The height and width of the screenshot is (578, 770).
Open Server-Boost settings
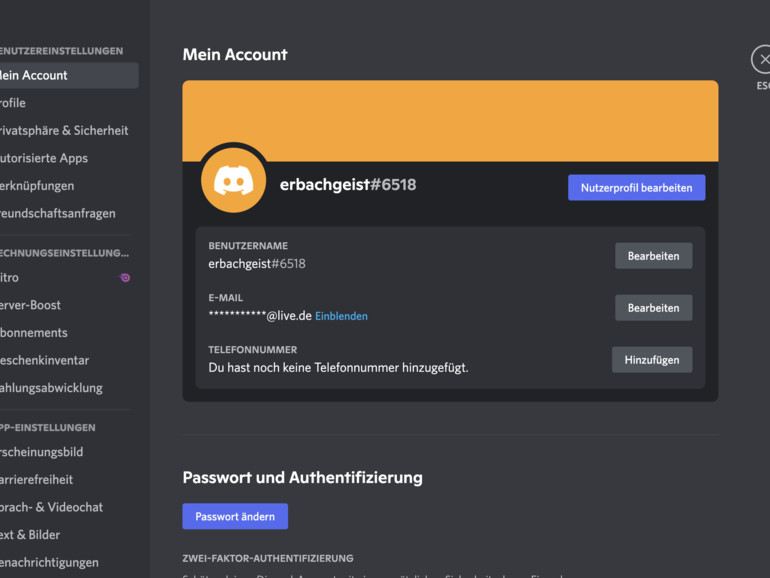69,305
